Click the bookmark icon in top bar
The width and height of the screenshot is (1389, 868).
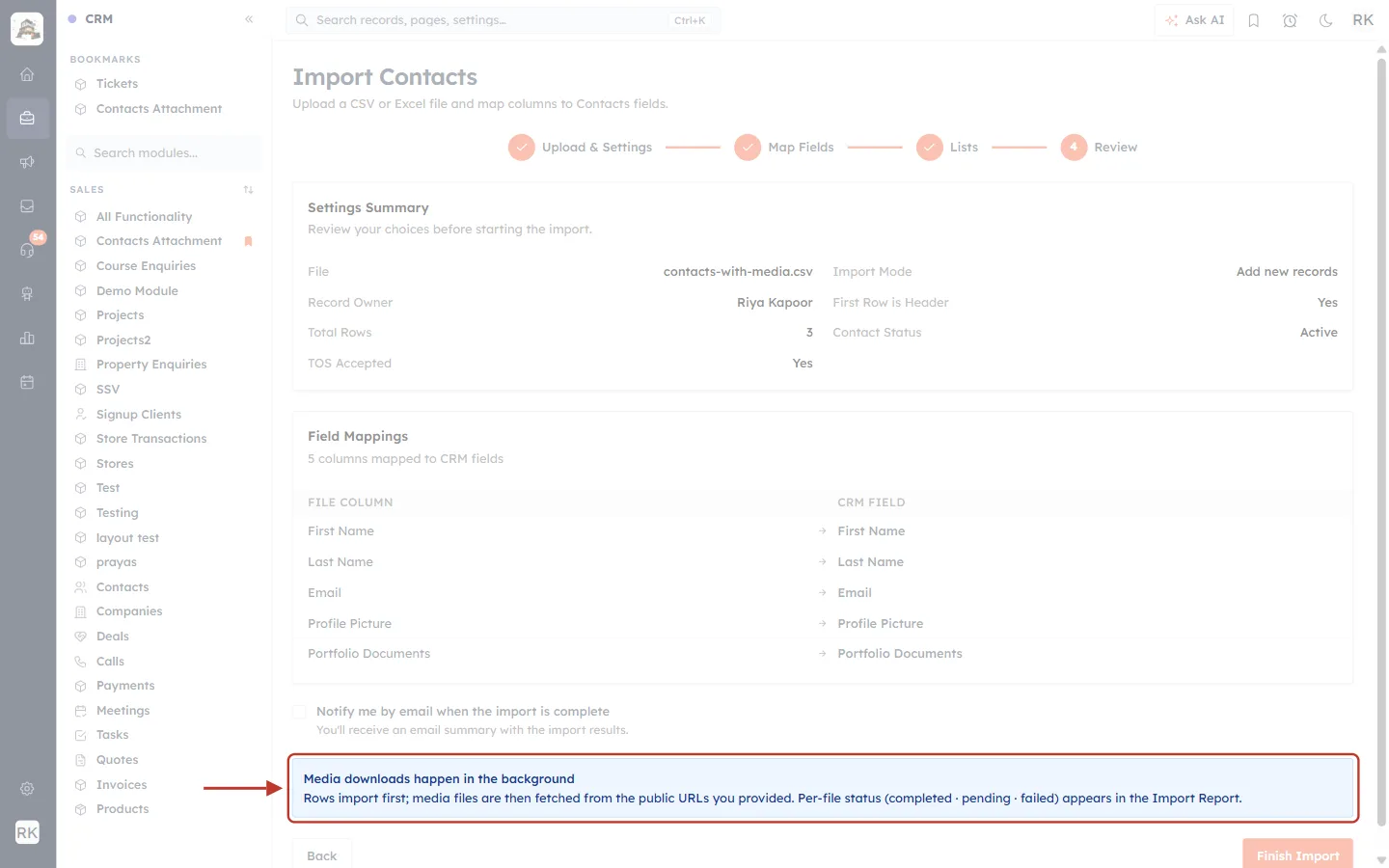(x=1254, y=20)
